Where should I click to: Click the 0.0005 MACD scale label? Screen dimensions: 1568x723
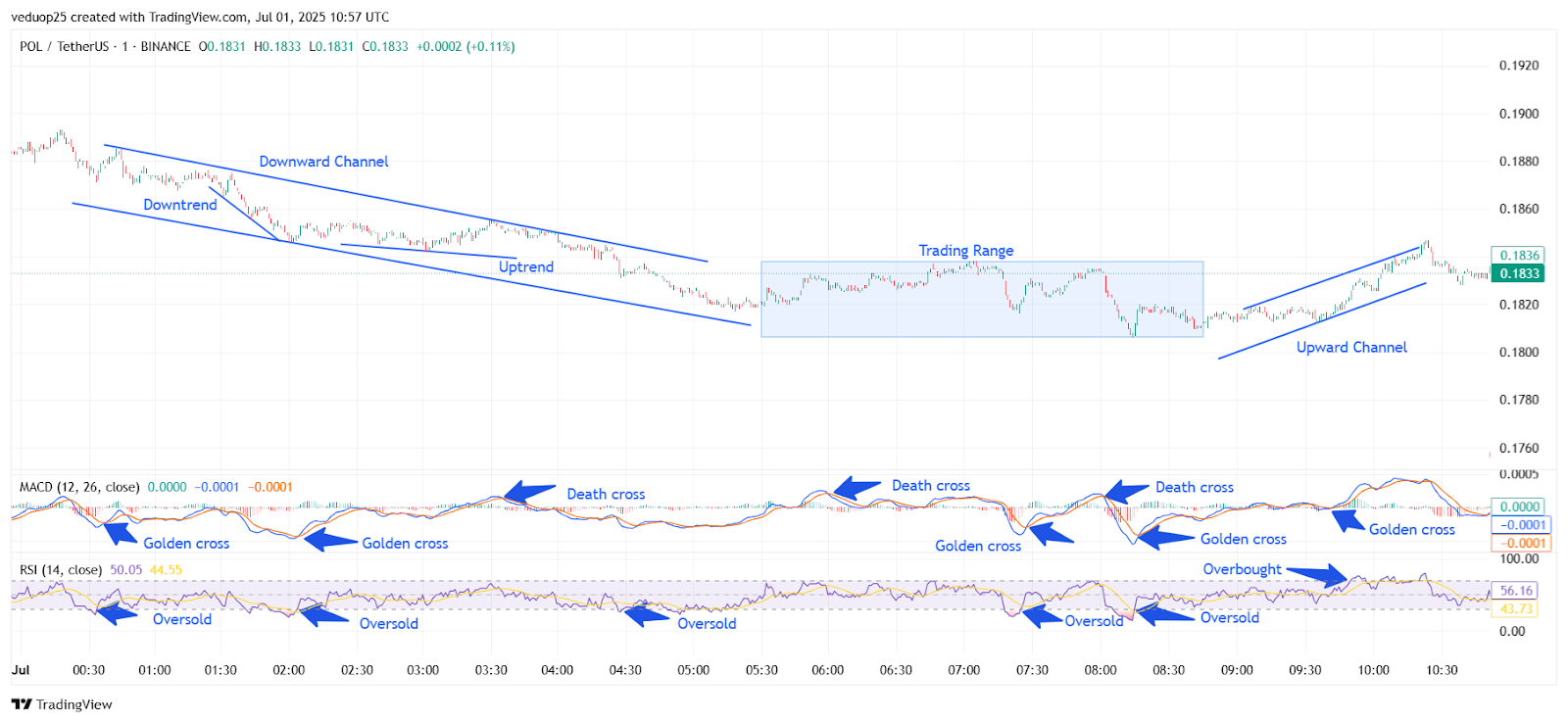tap(1519, 474)
